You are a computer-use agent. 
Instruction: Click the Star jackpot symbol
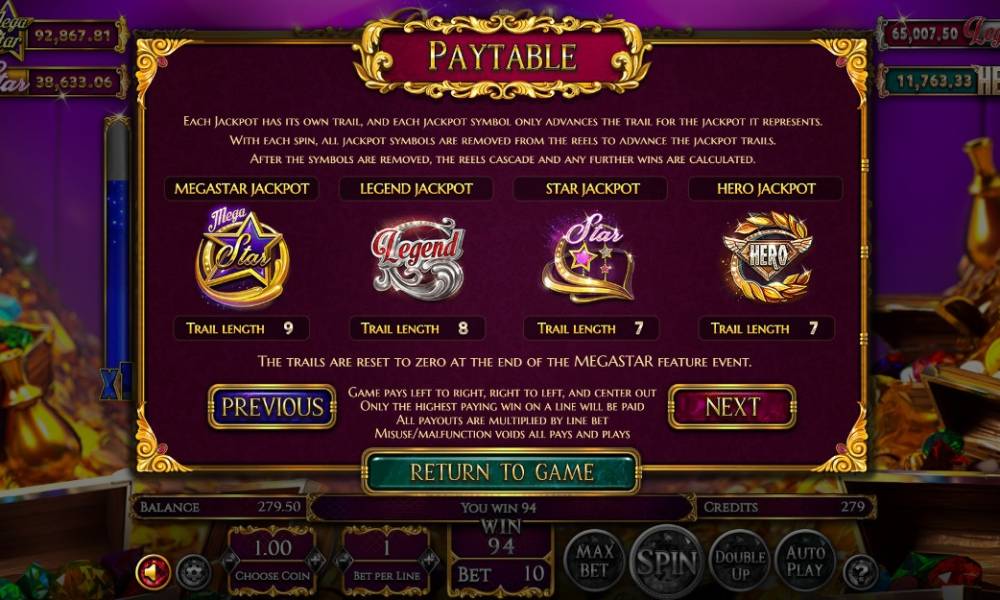(x=589, y=258)
